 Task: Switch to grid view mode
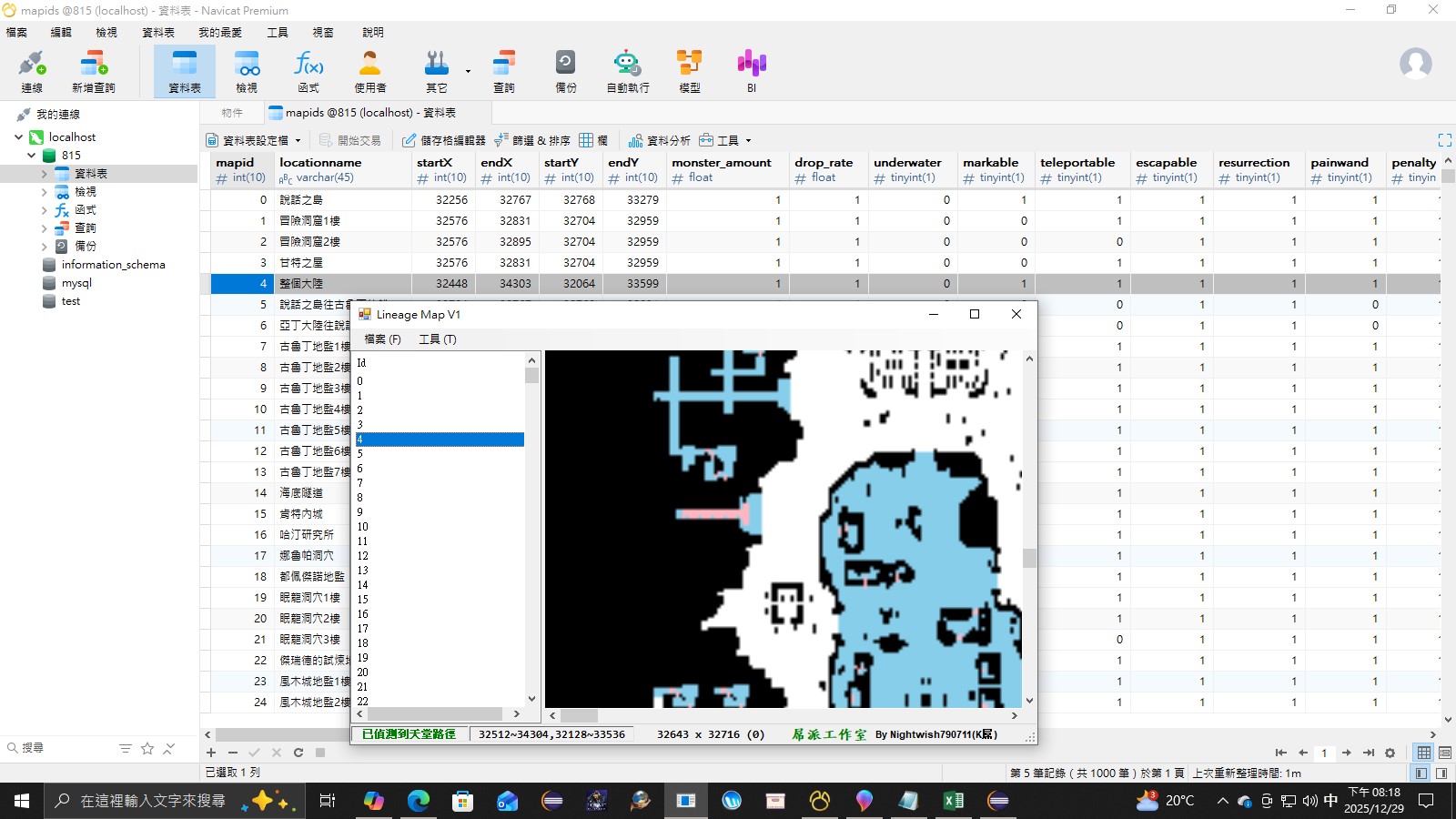tap(1424, 753)
